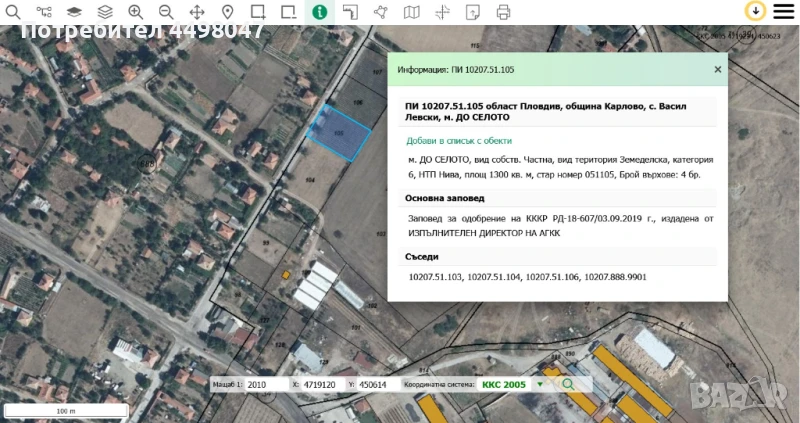The width and height of the screenshot is (800, 423).
Task: Expand the coordinate system dropdown arrow
Action: click(x=540, y=384)
